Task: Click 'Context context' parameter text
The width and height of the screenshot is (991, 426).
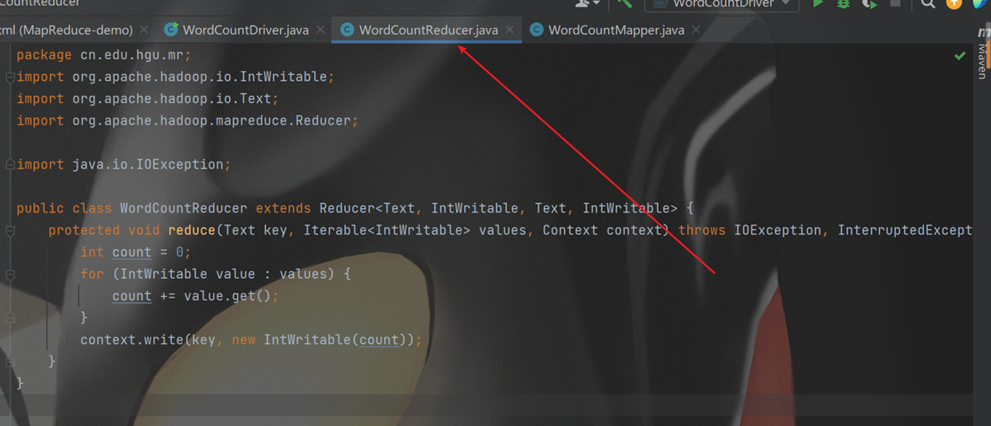Action: 602,230
